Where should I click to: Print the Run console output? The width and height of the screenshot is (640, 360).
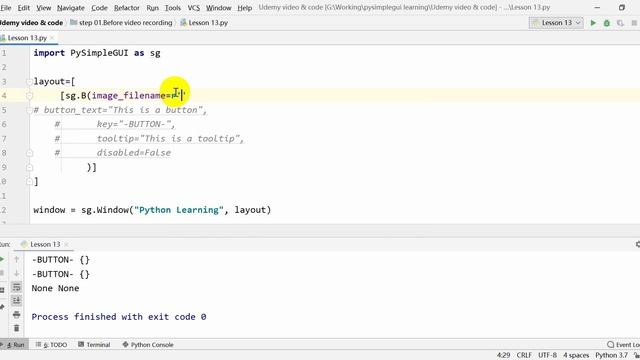[x=16, y=315]
